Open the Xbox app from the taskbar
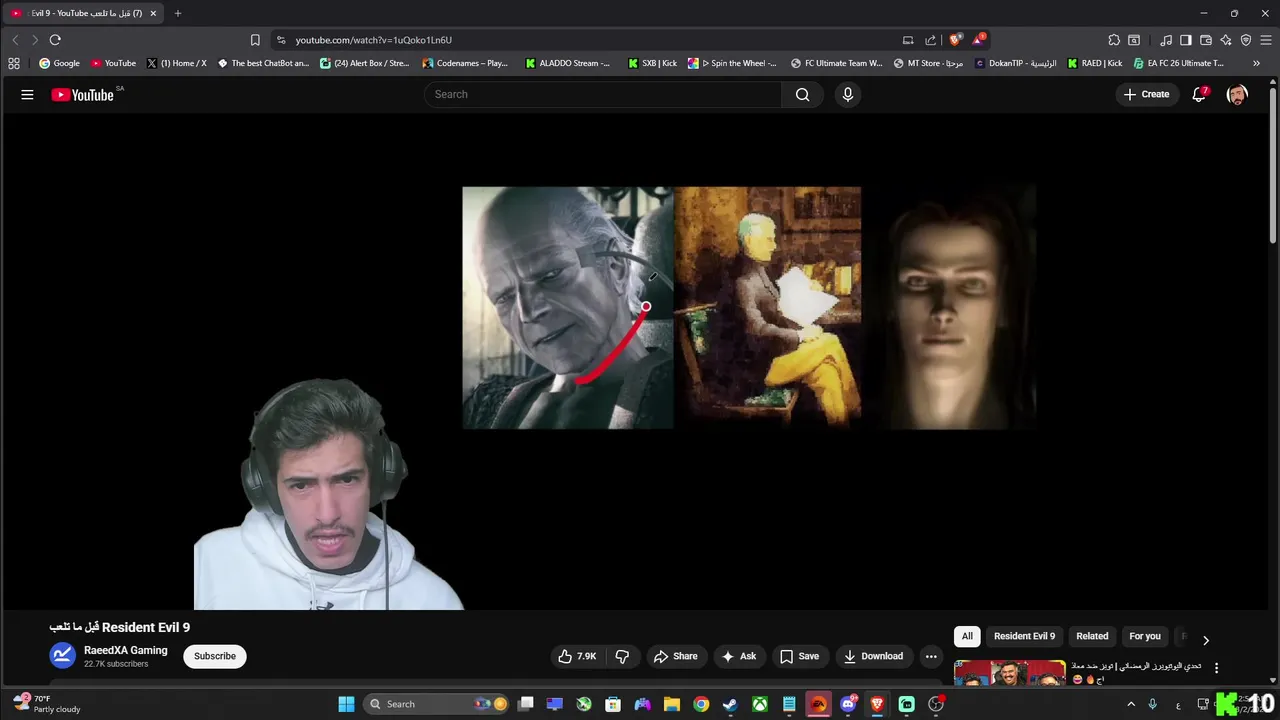This screenshot has height=720, width=1280. coord(760,704)
